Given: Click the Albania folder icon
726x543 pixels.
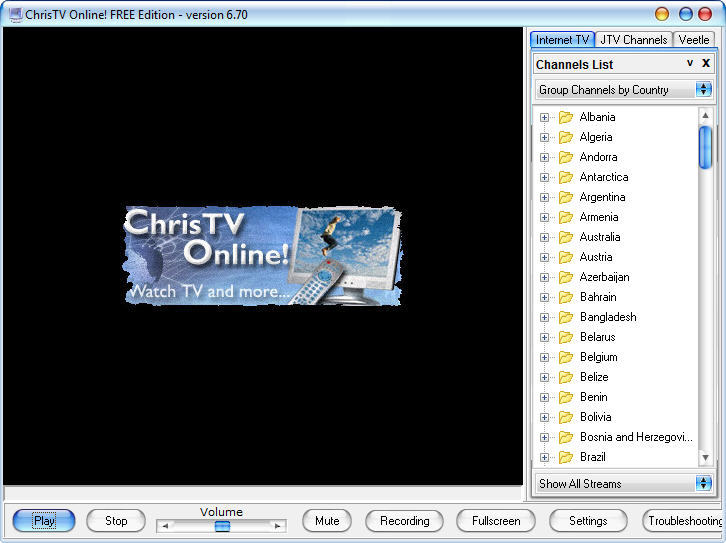Looking at the screenshot, I should point(565,117).
